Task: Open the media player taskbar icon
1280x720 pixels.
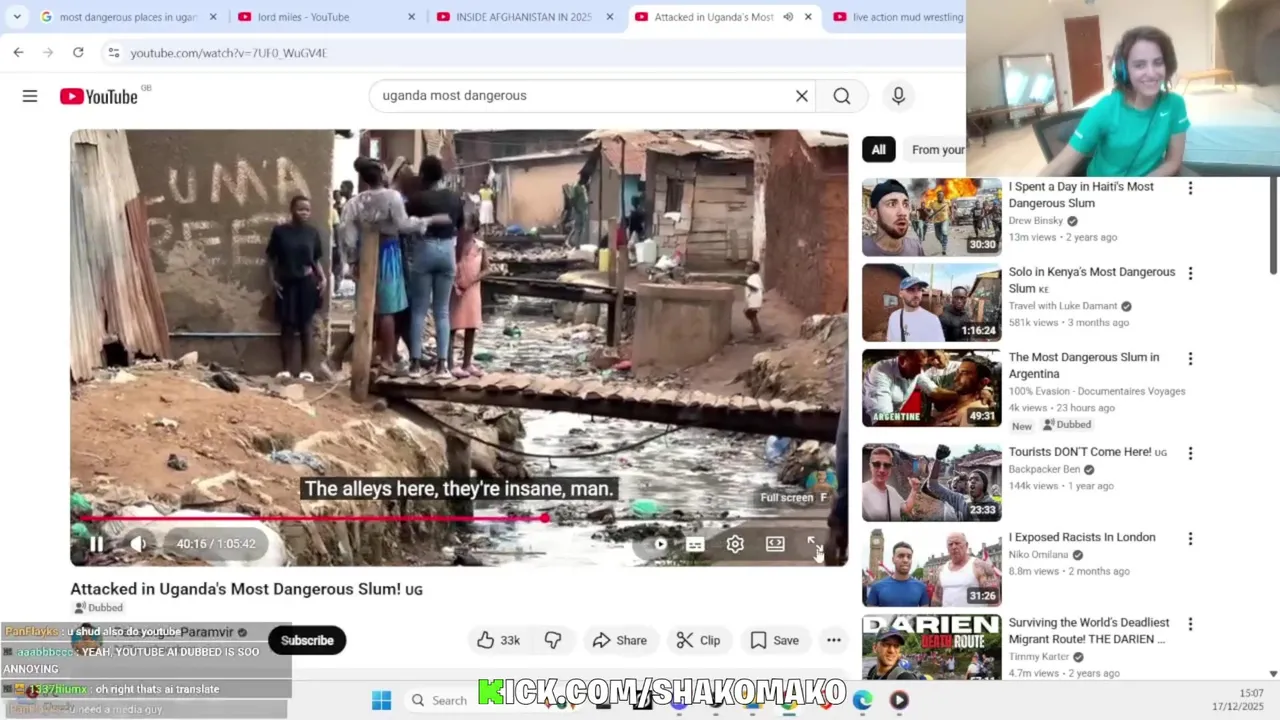Action: 899,700
